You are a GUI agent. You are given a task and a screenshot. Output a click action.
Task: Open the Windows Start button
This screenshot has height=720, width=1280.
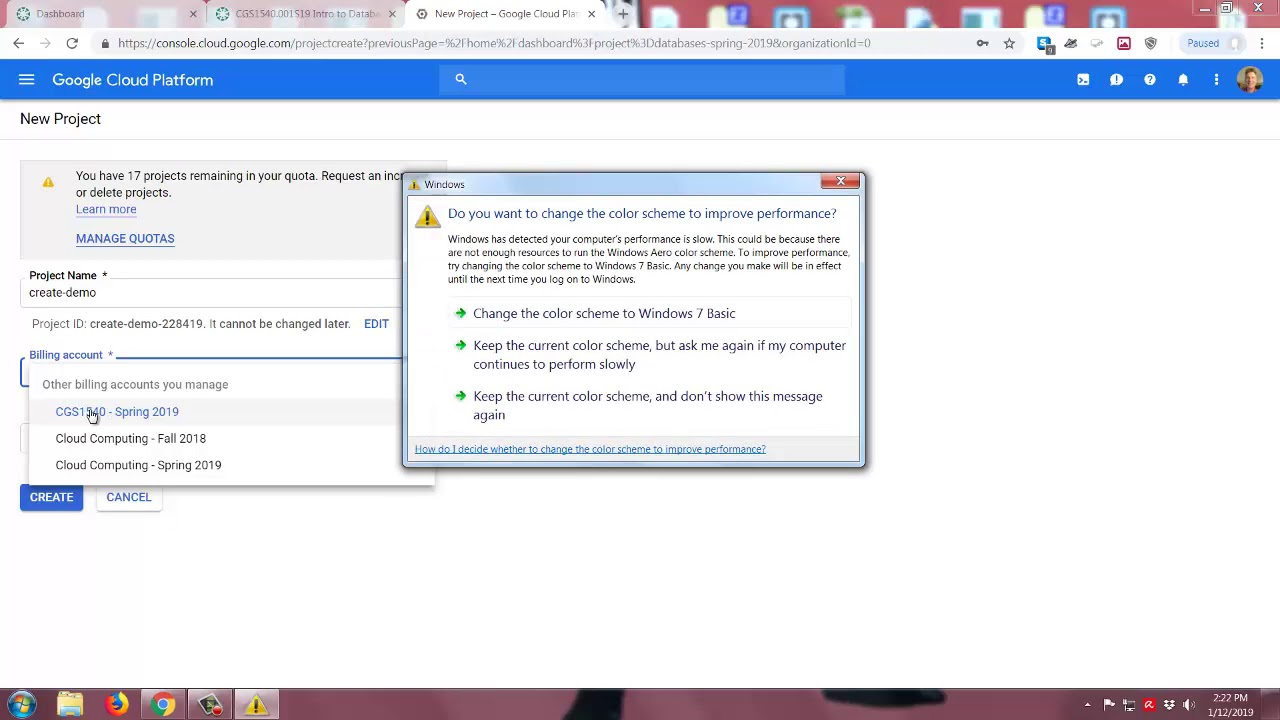click(21, 704)
